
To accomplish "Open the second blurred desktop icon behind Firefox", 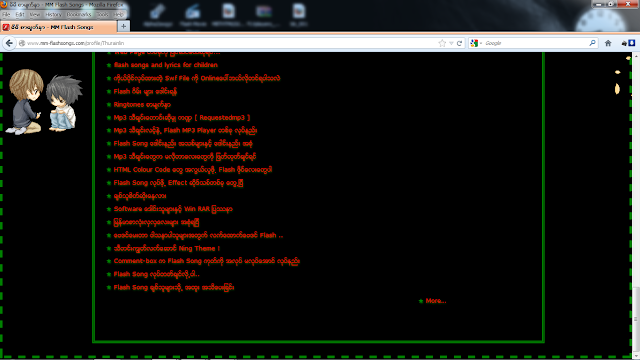I will [193, 14].
